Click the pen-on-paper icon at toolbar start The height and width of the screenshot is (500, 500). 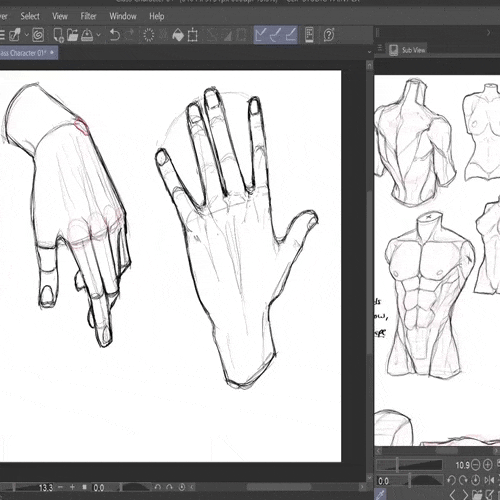15,35
